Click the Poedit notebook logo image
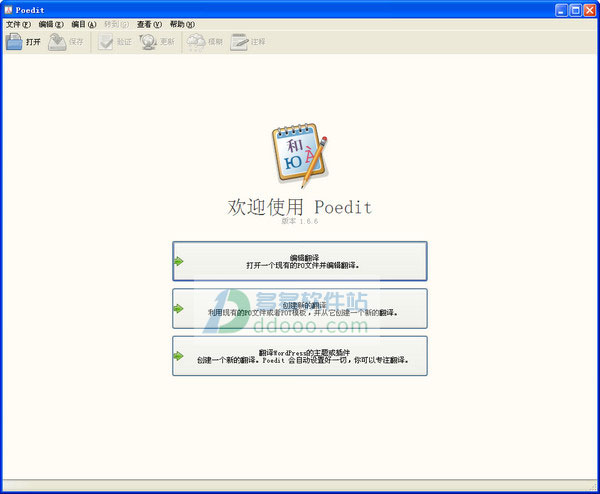This screenshot has height=494, width=600. (x=300, y=155)
